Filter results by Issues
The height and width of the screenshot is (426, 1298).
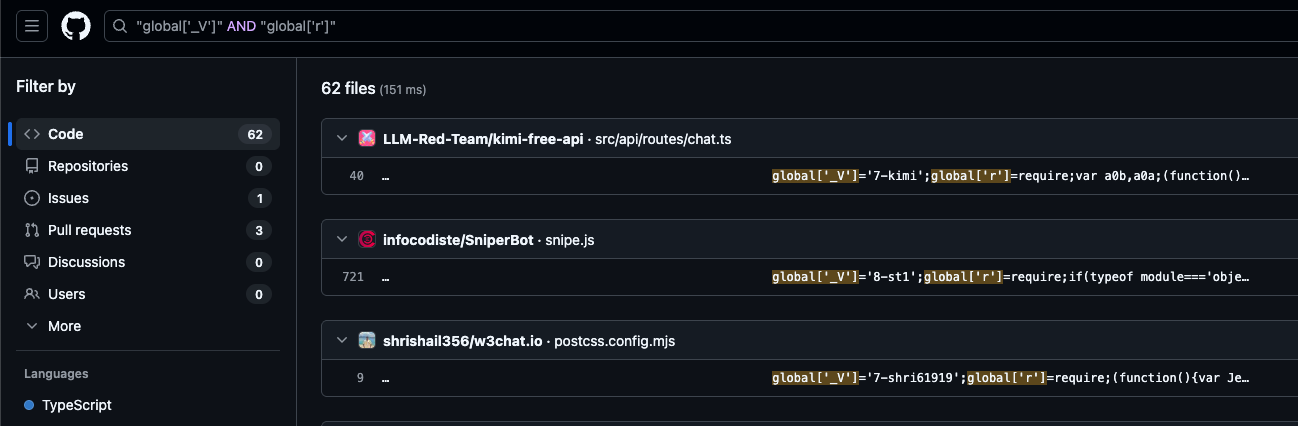click(68, 198)
